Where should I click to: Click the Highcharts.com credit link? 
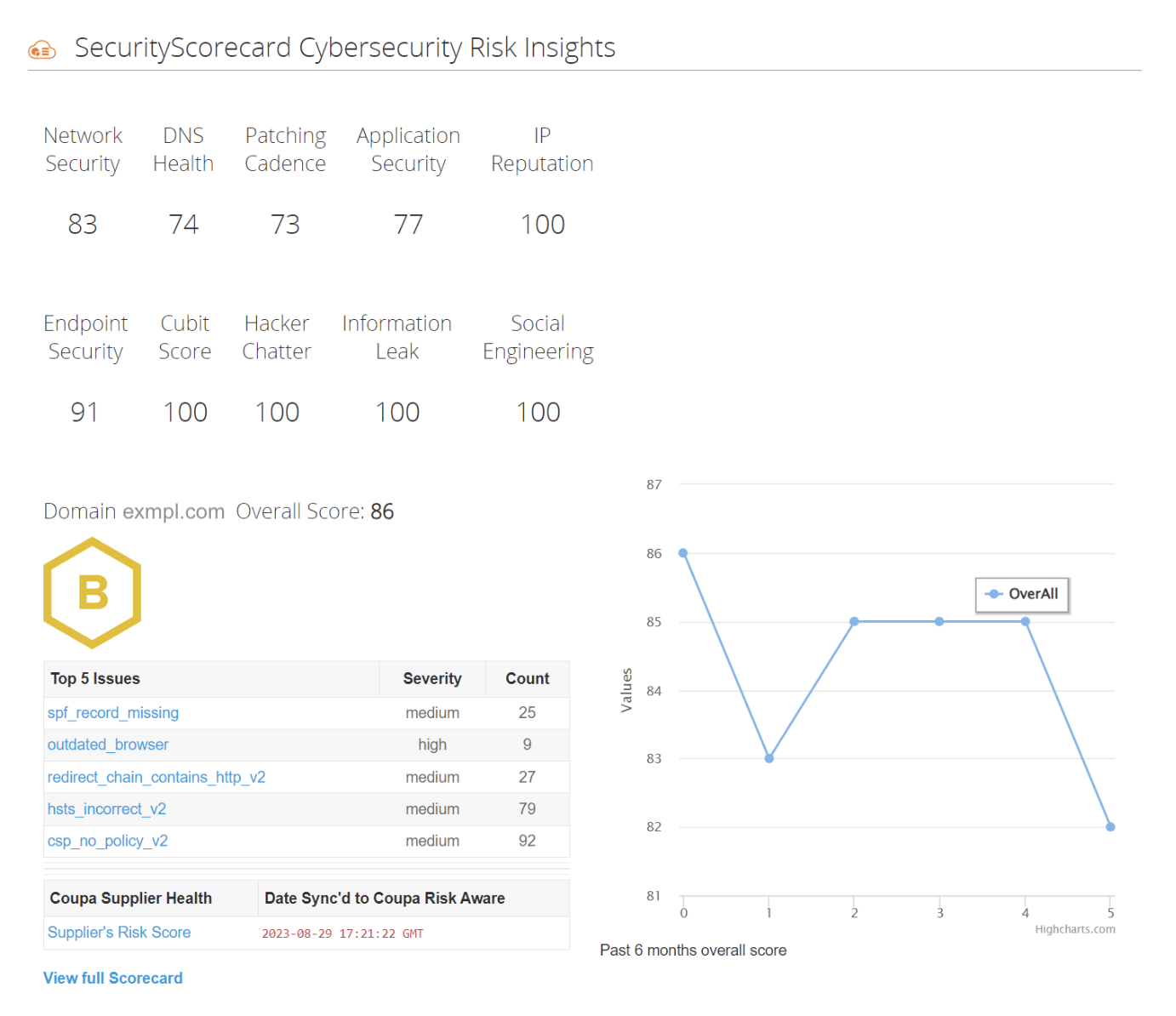[1075, 929]
